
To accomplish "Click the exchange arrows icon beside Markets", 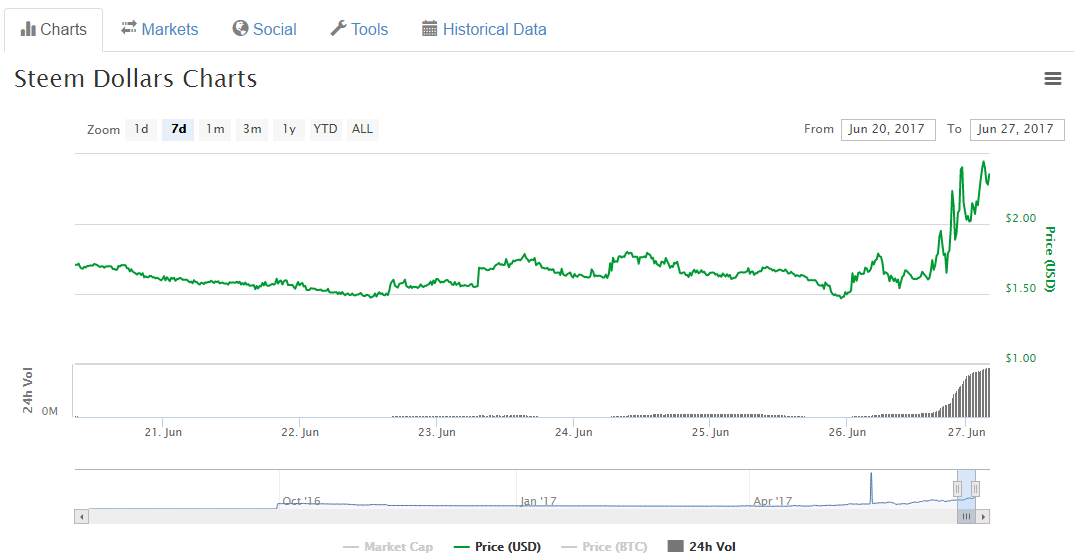I will pyautogui.click(x=129, y=28).
